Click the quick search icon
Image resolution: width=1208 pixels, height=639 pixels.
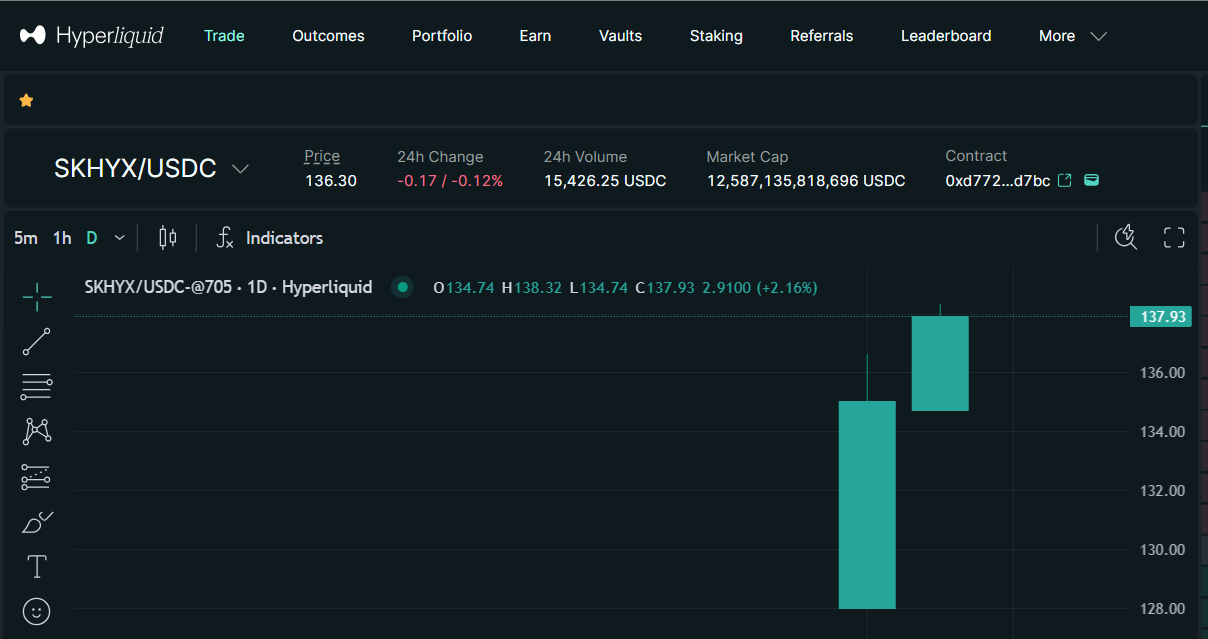(1126, 237)
